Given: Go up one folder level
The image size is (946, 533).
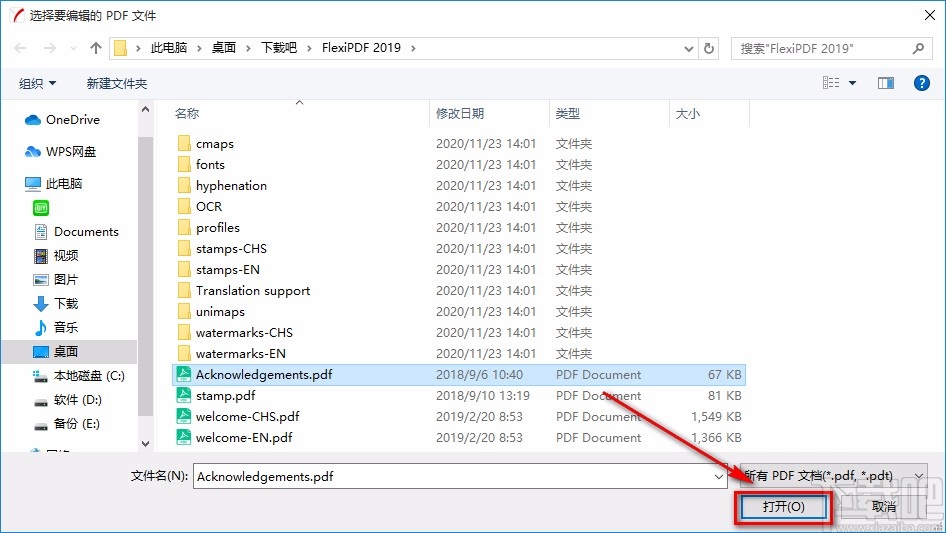Looking at the screenshot, I should [x=95, y=48].
